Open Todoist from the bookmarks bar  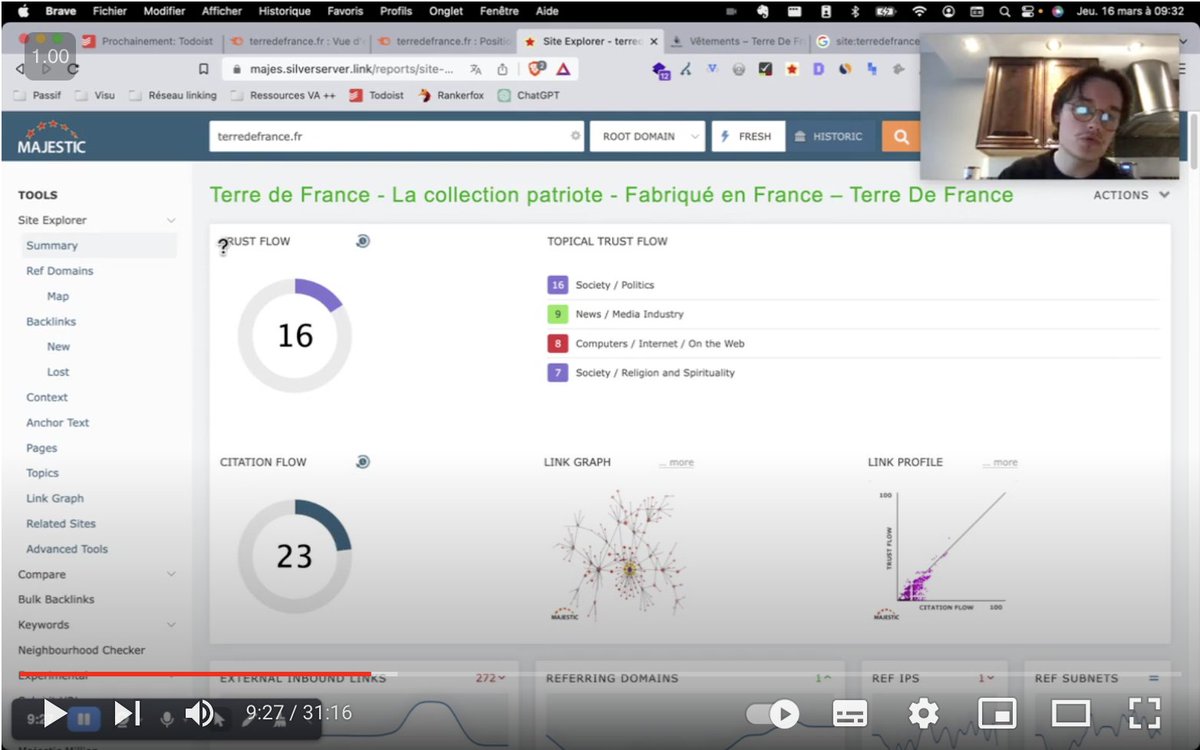pyautogui.click(x=385, y=97)
